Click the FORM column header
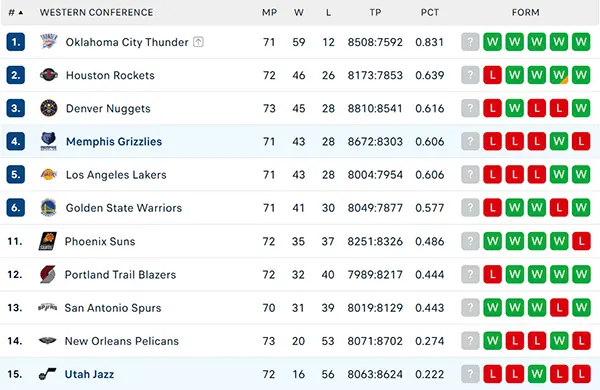This screenshot has width=600, height=390. coord(526,13)
